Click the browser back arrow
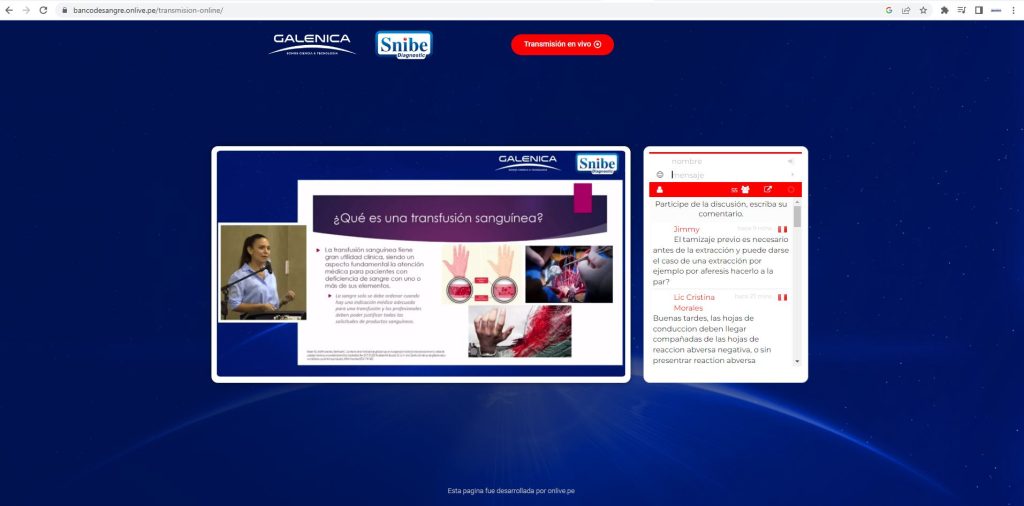Screen dimensions: 1024x506 click(9, 10)
